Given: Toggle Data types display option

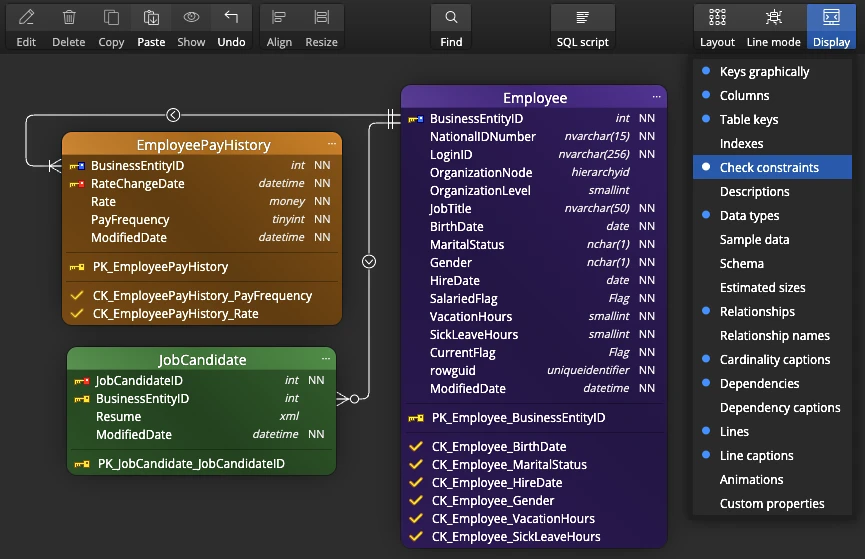Looking at the screenshot, I should click(772, 215).
